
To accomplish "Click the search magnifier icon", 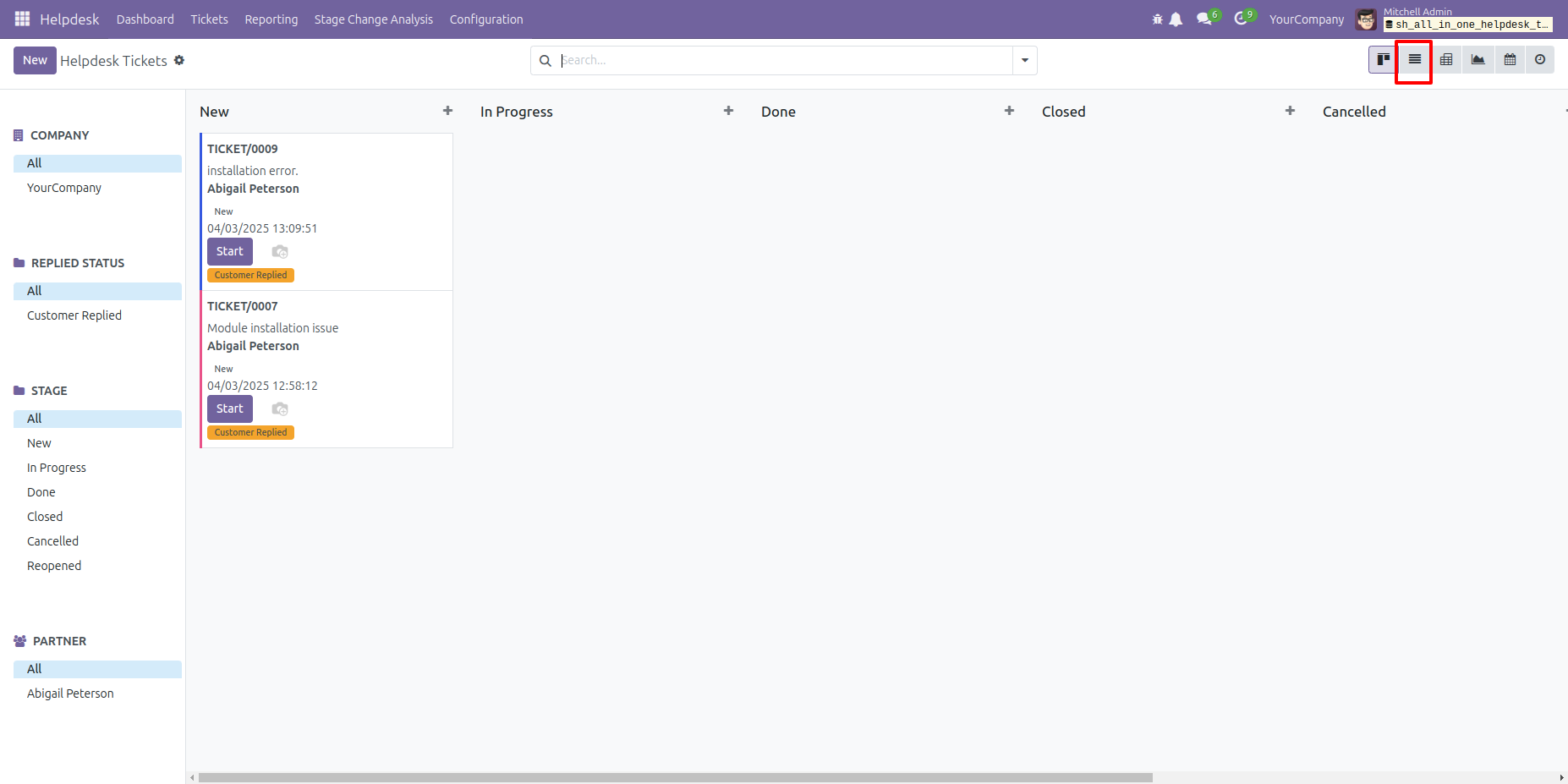I will click(546, 60).
